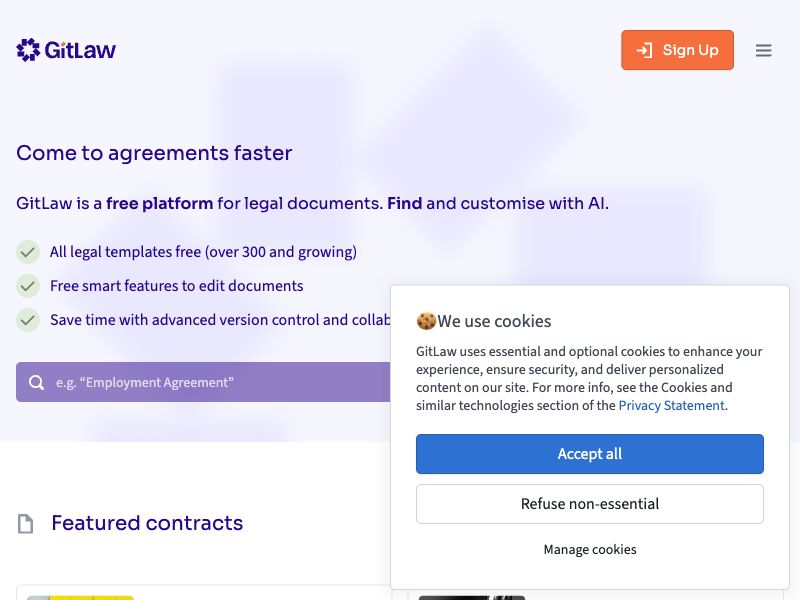Click checkmark beside Free smart features
The image size is (800, 600).
28,286
